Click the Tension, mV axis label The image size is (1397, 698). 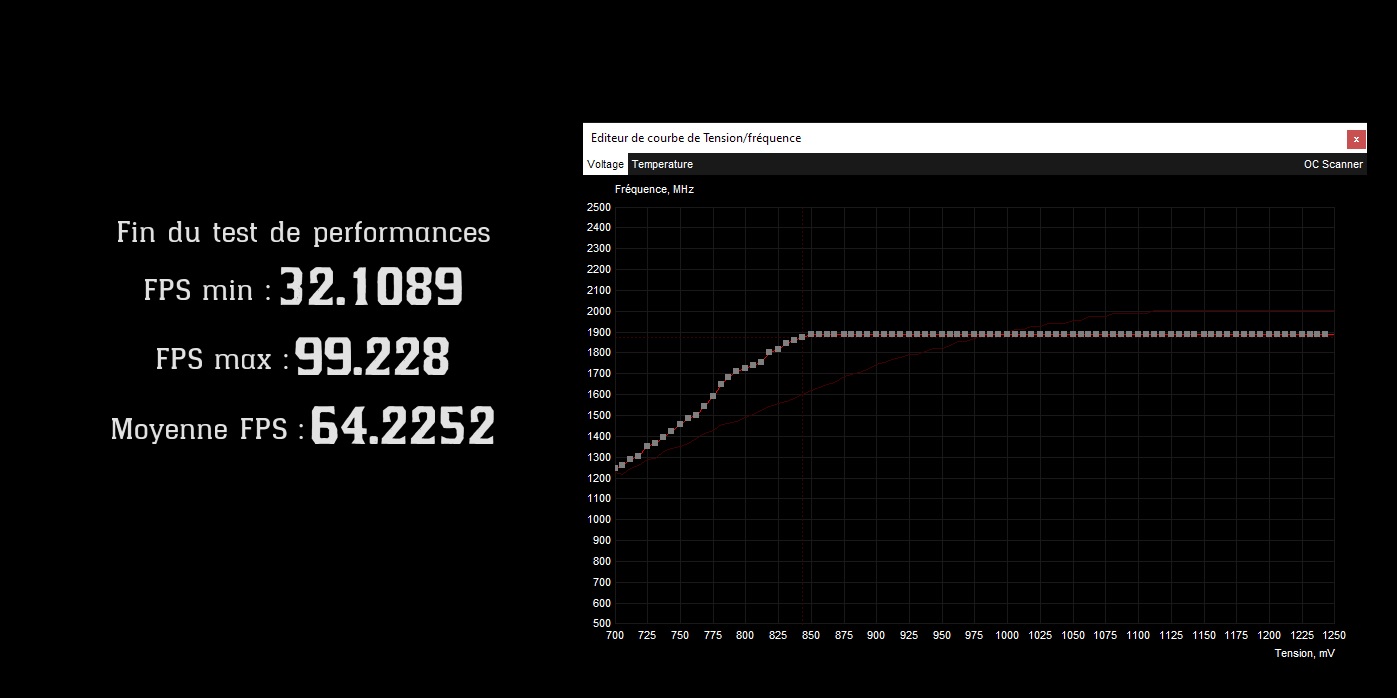point(1304,654)
